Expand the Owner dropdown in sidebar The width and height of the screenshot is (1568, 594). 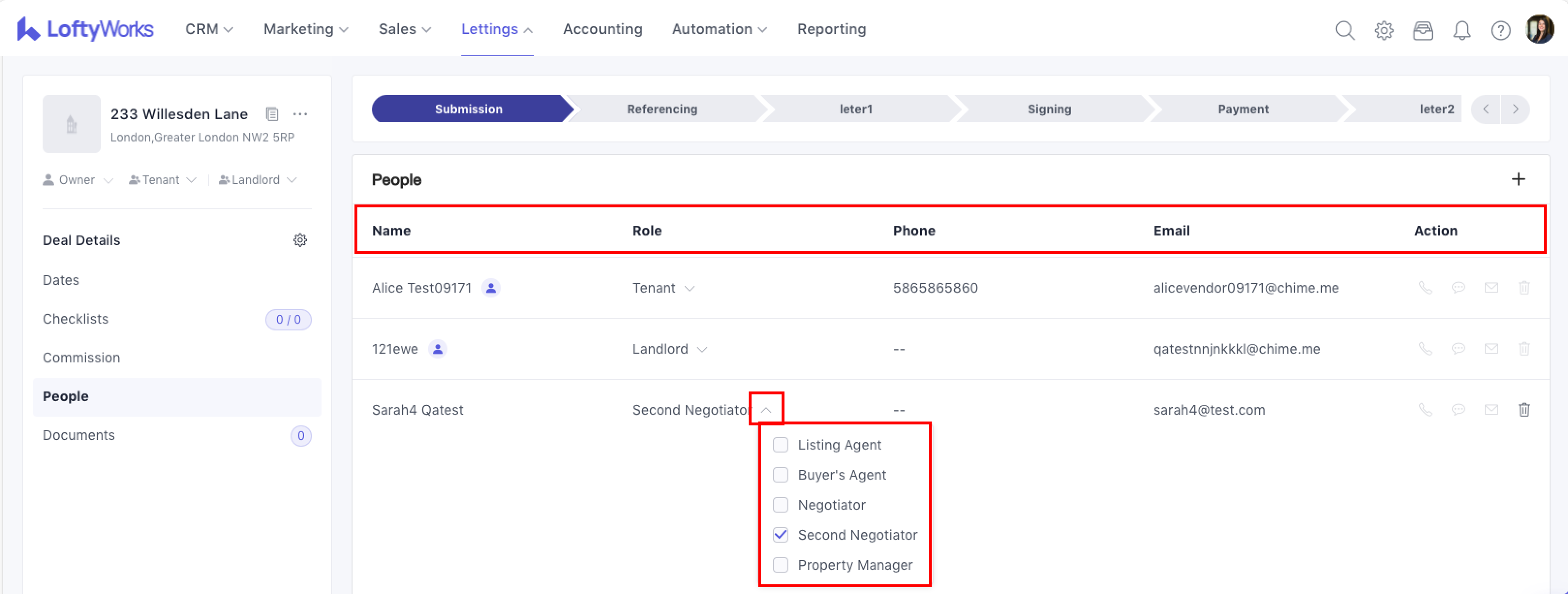coord(108,180)
